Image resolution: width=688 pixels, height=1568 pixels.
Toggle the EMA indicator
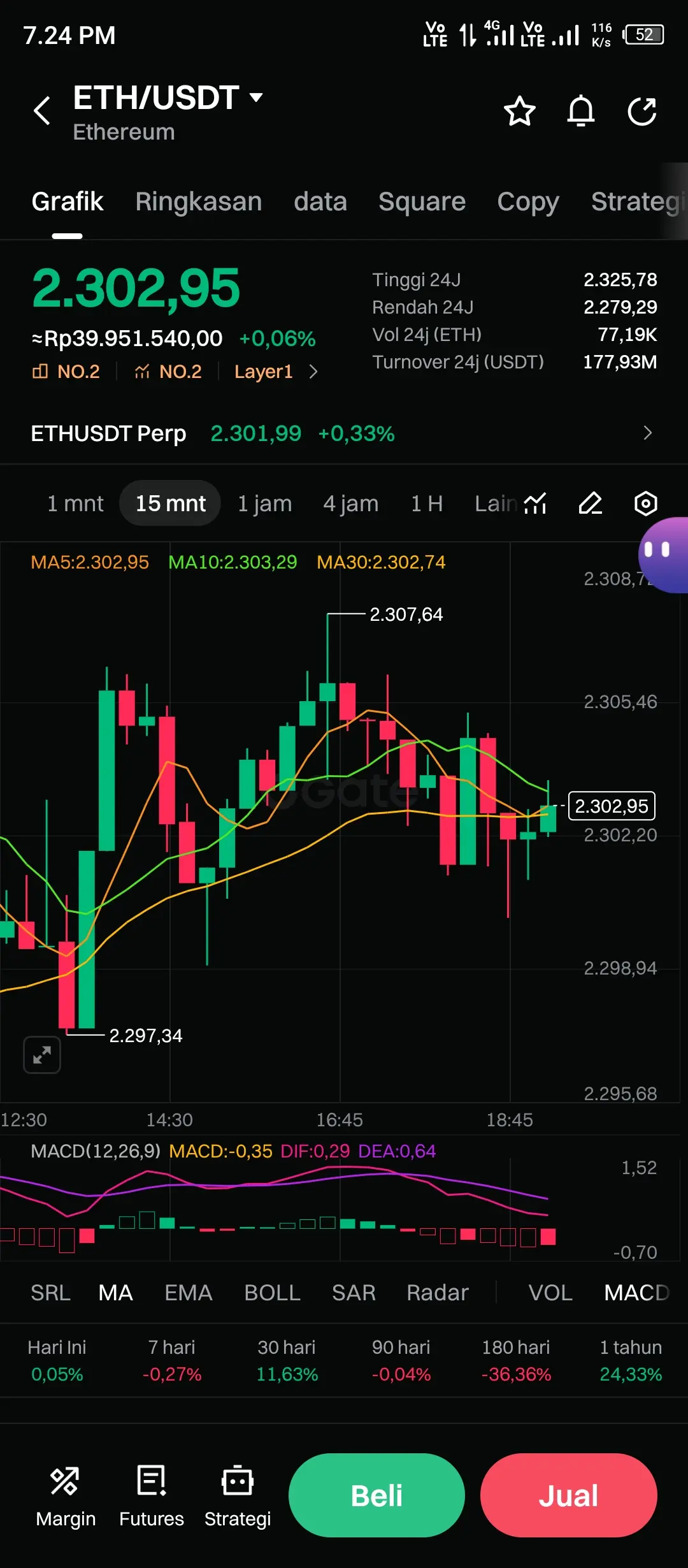(189, 1293)
